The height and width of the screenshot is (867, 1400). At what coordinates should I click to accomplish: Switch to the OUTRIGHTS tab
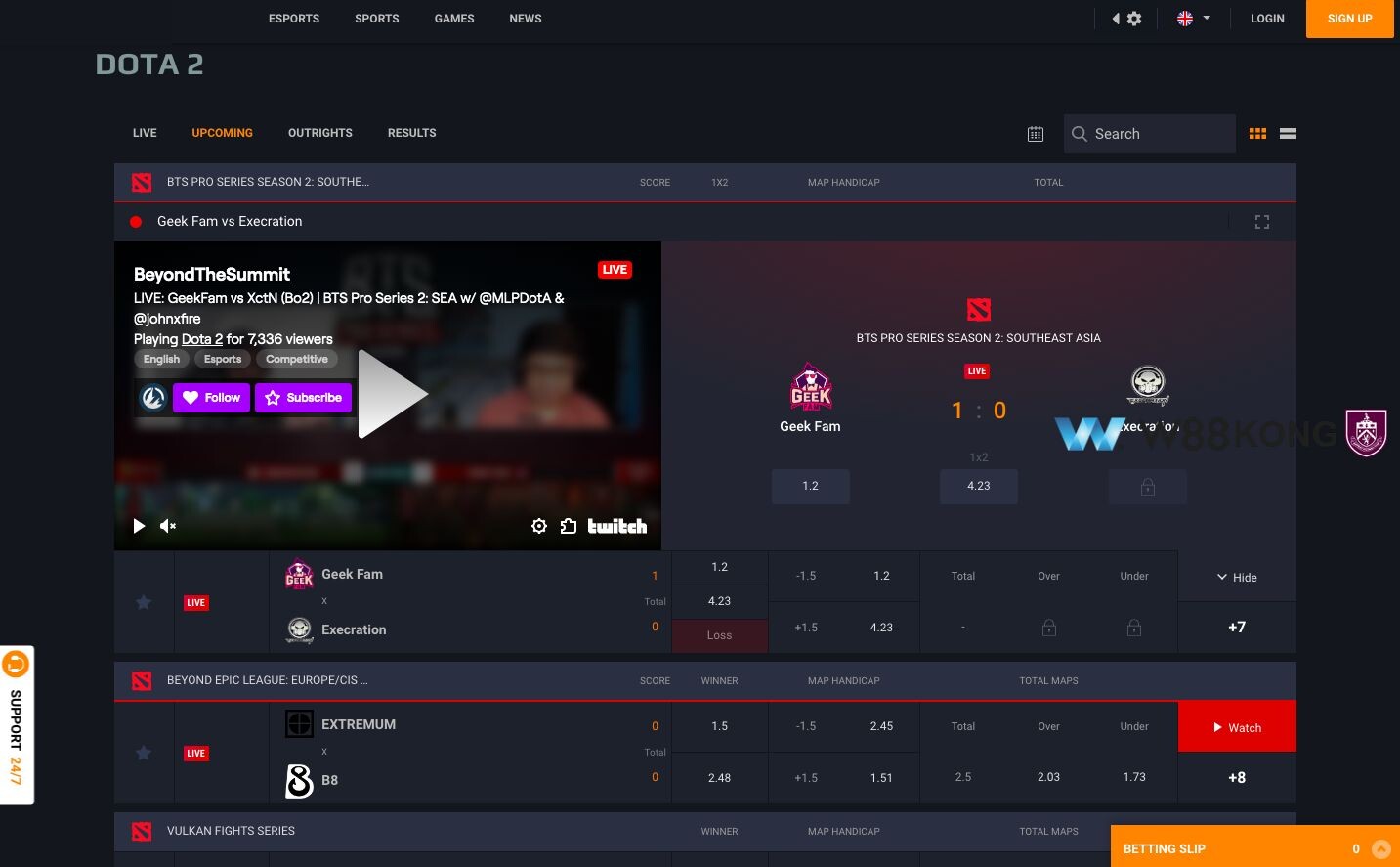(320, 133)
